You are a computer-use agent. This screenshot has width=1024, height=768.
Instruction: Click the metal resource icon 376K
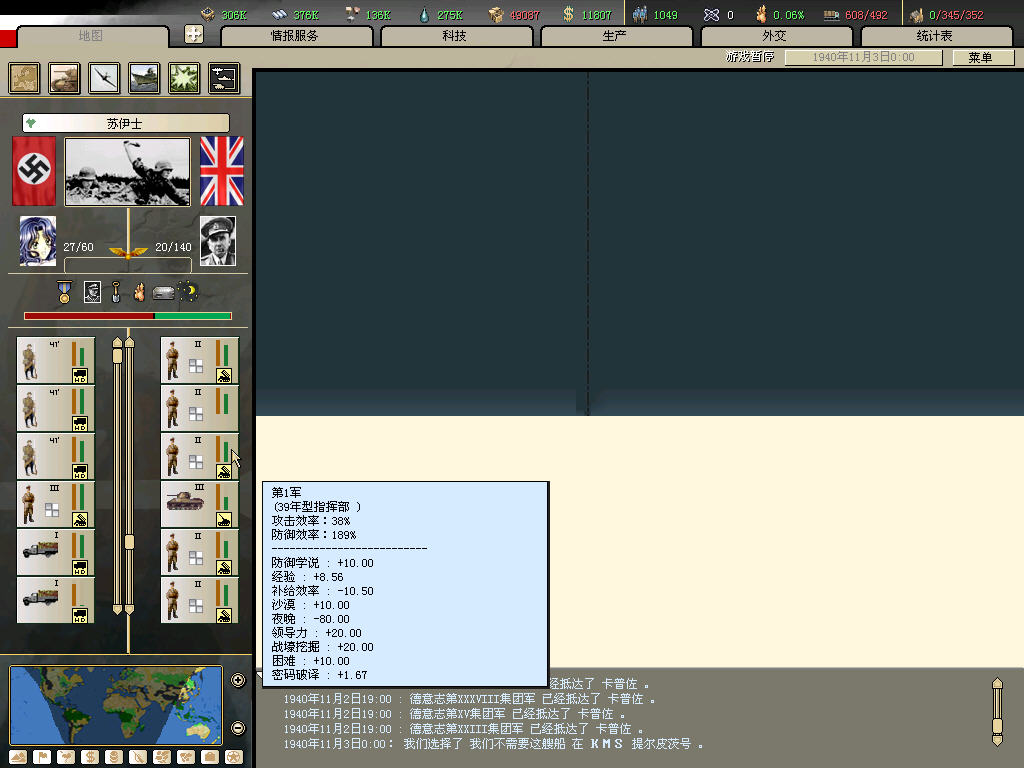tap(280, 14)
